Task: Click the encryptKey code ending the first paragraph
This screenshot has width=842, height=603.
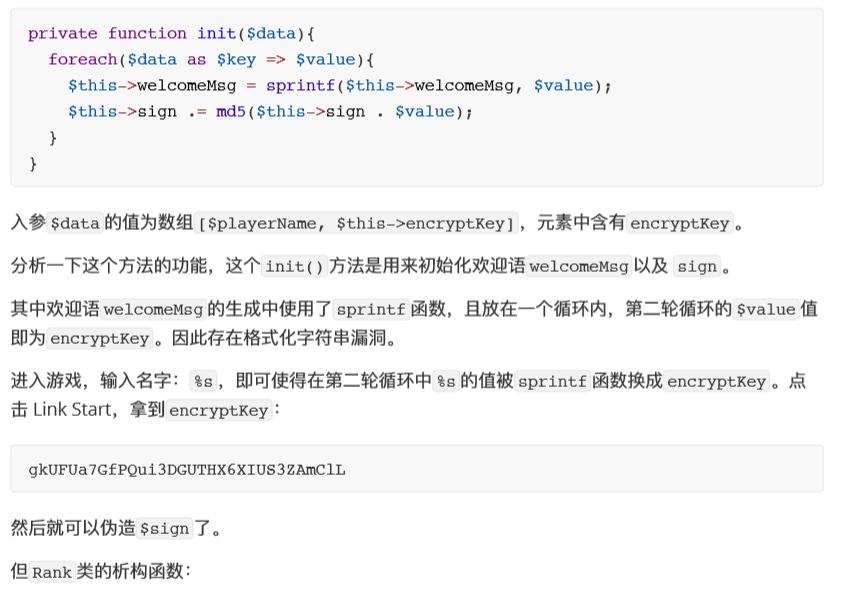Action: (680, 223)
